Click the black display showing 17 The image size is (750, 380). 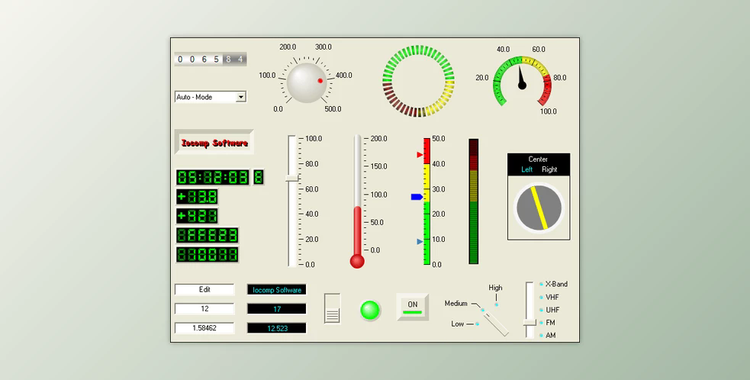[x=276, y=309]
